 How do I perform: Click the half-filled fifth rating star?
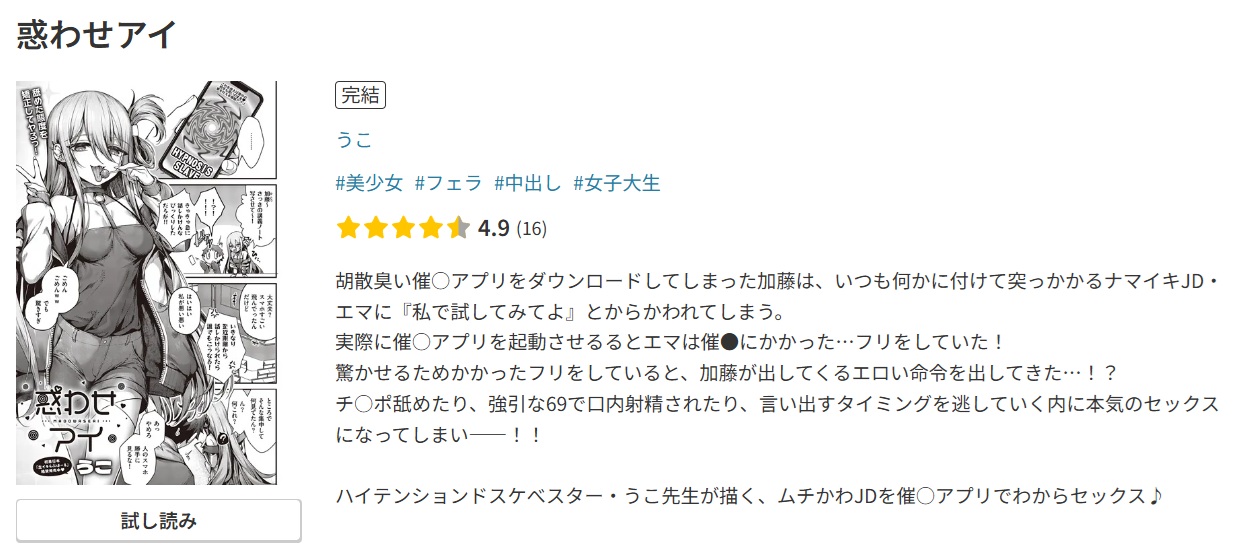(x=458, y=228)
